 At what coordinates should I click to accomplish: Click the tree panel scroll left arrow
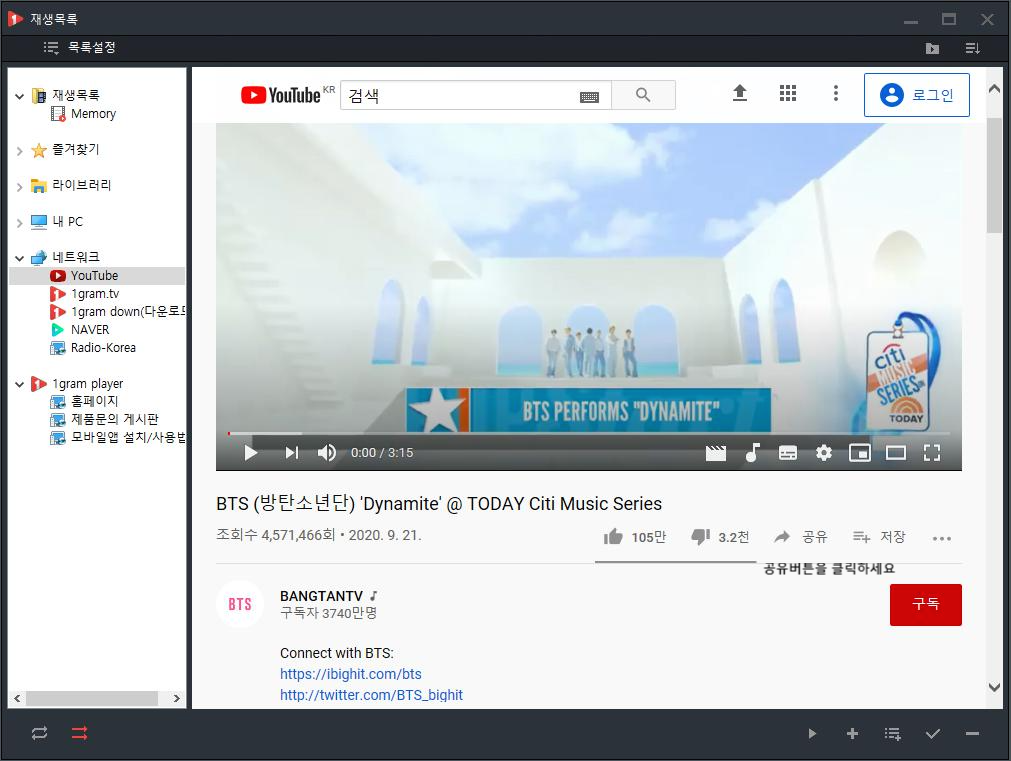17,698
